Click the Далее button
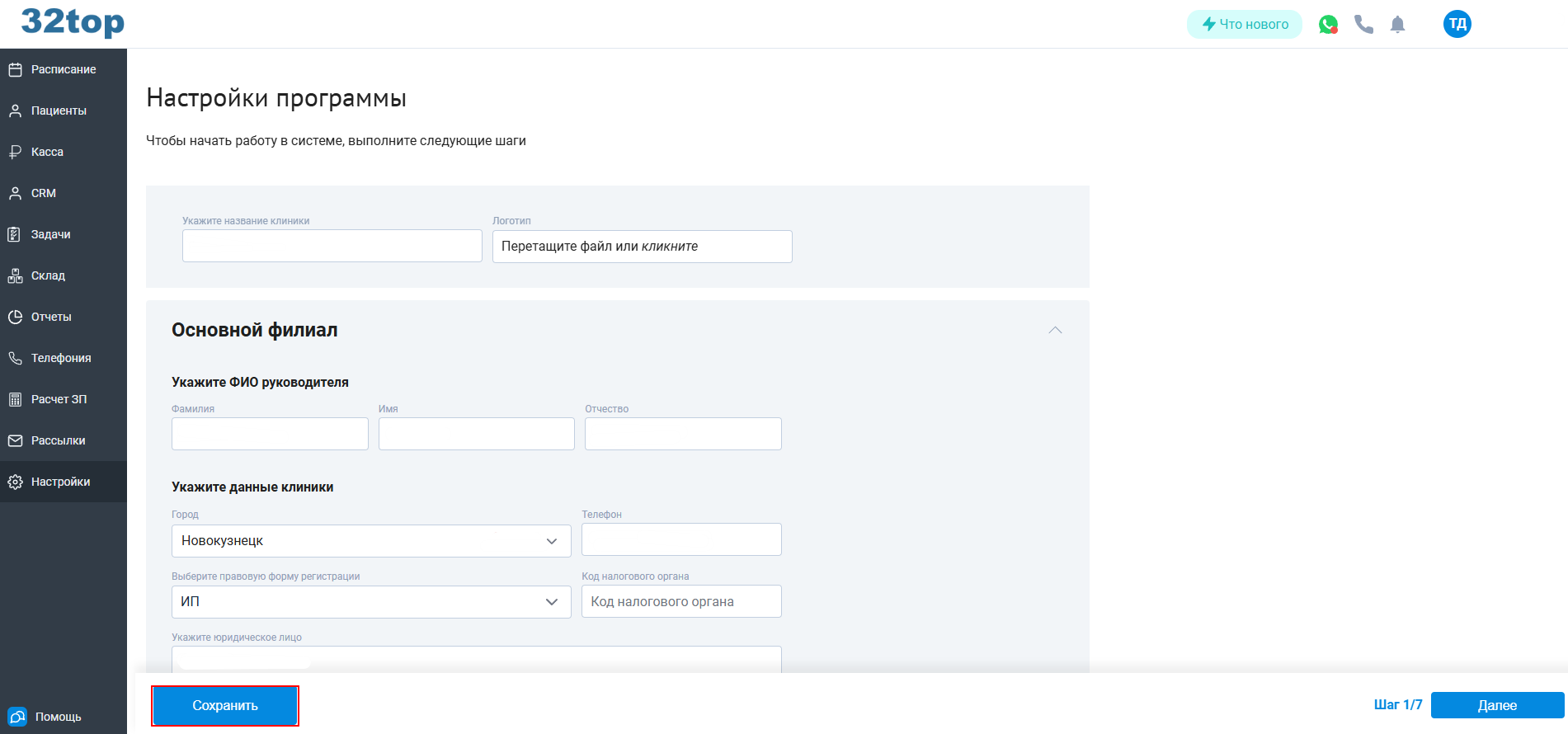 1496,705
